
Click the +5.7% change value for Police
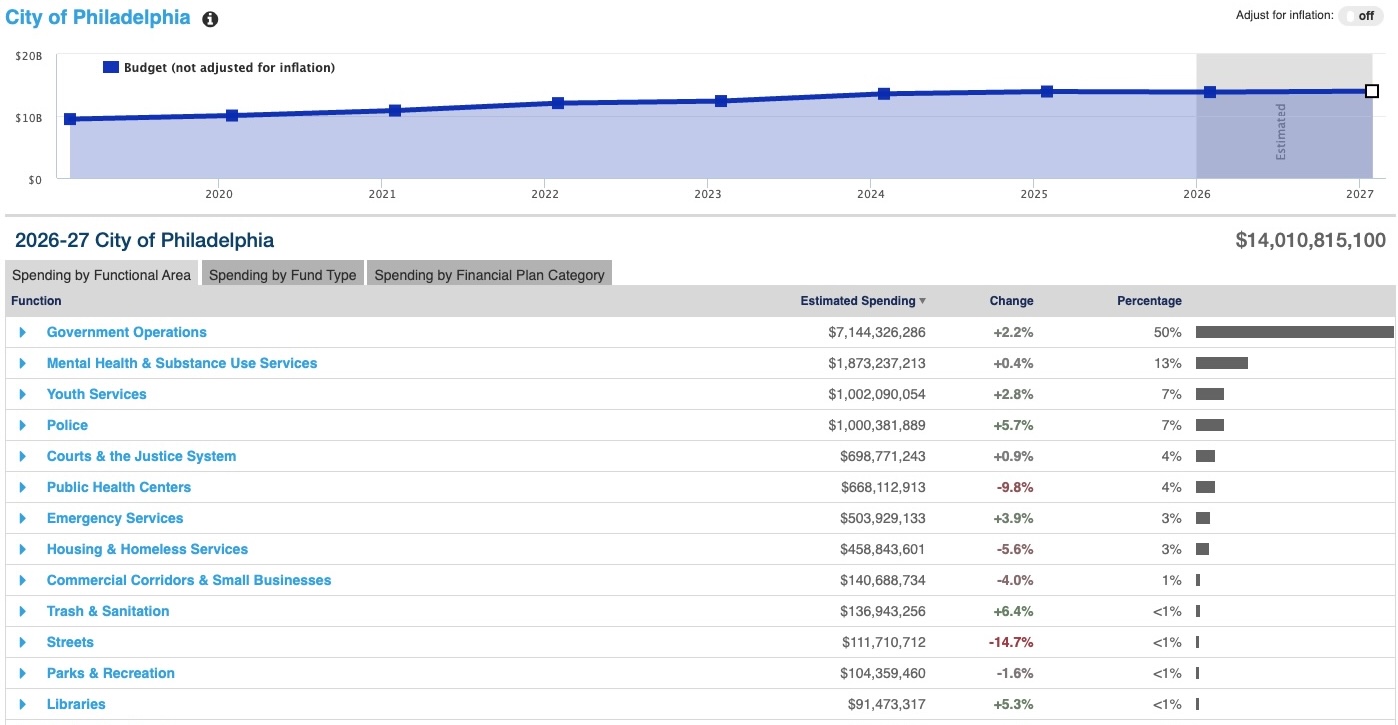click(1013, 425)
